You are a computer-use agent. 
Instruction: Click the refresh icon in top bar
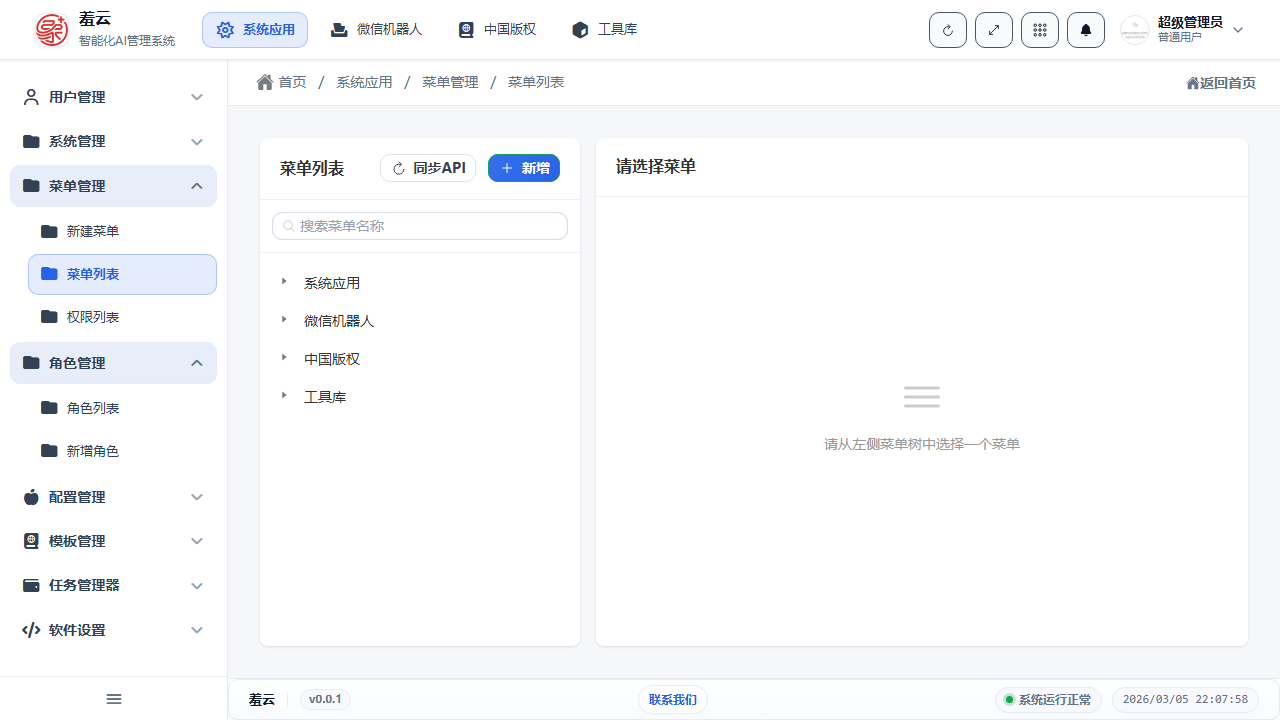coord(947,29)
